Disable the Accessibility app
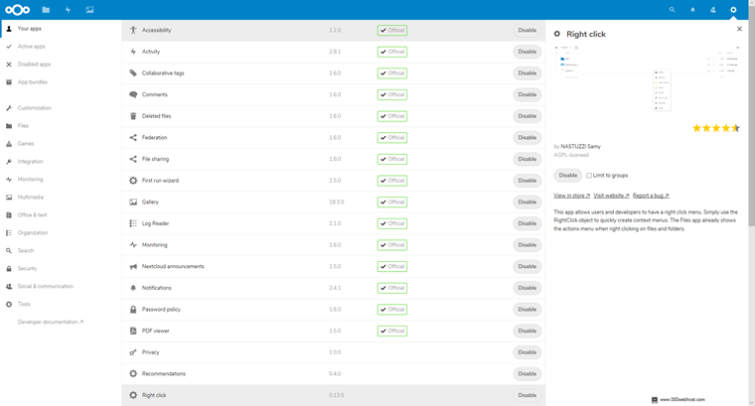Image resolution: width=755 pixels, height=406 pixels. coord(527,30)
